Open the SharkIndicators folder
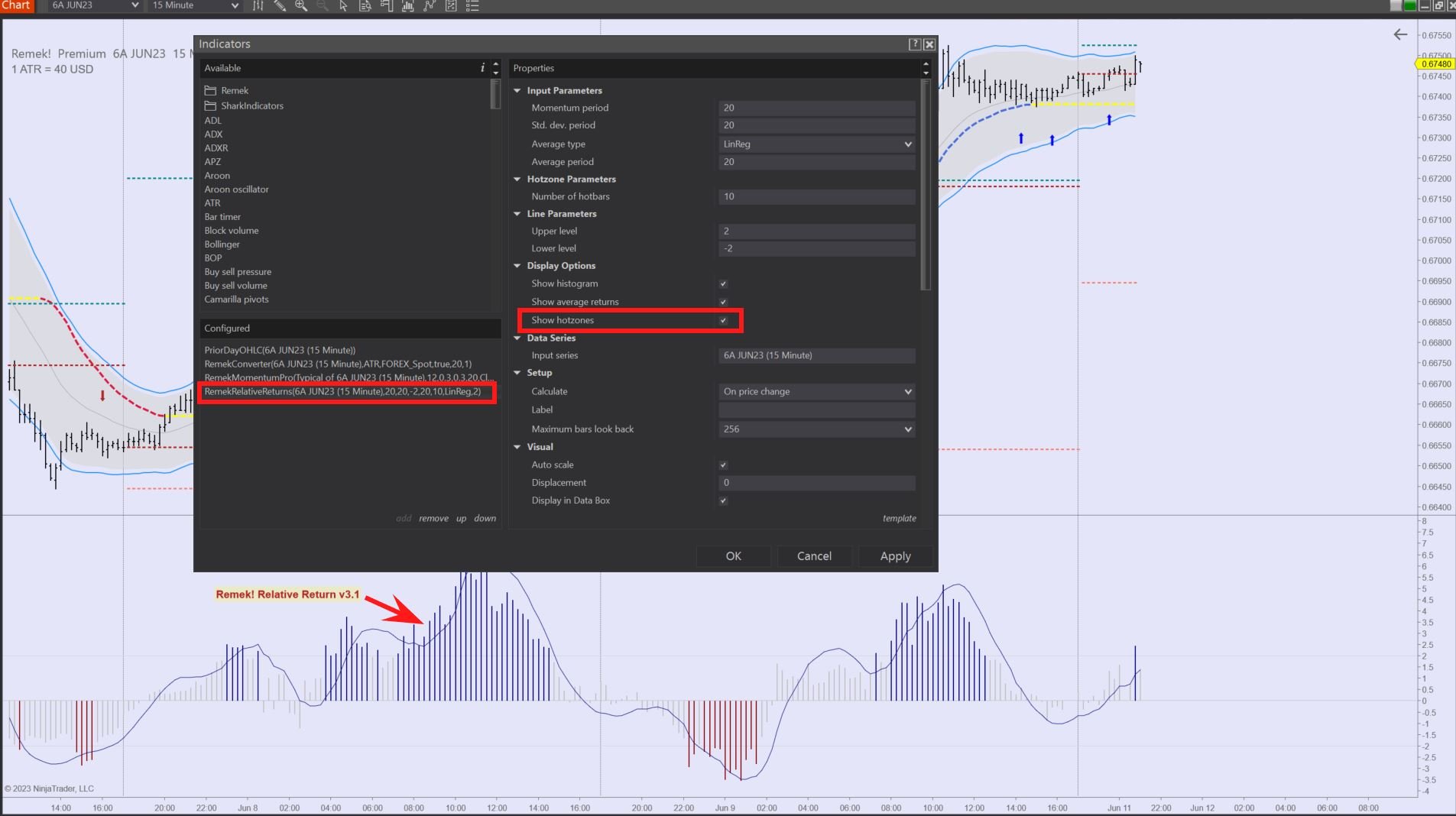The image size is (1456, 816). (x=244, y=105)
